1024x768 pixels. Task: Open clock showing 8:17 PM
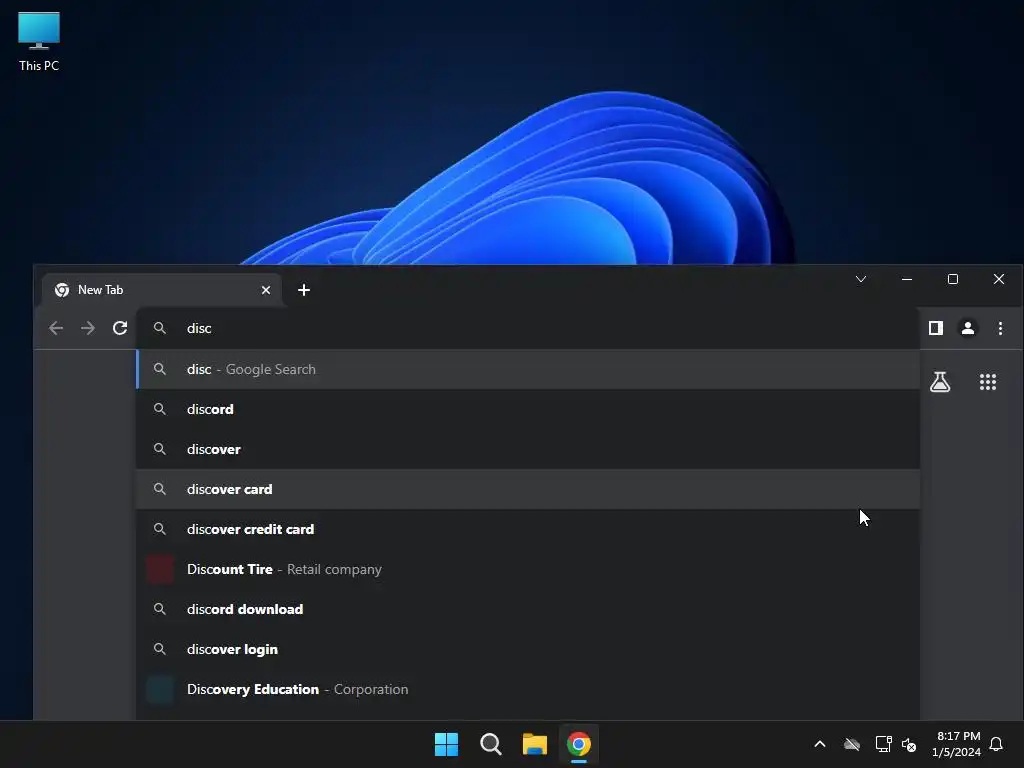tap(957, 744)
